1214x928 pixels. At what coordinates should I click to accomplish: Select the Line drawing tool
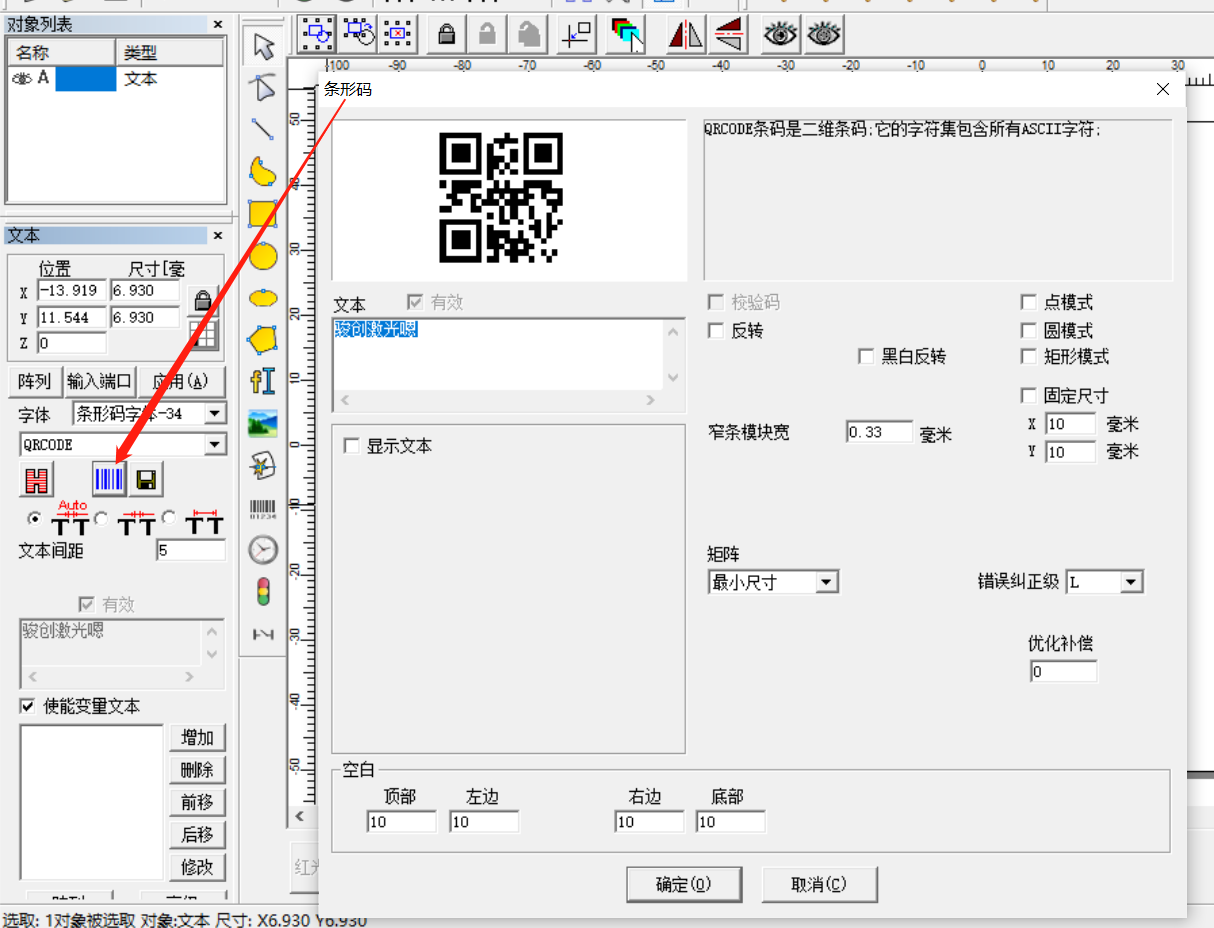click(263, 129)
